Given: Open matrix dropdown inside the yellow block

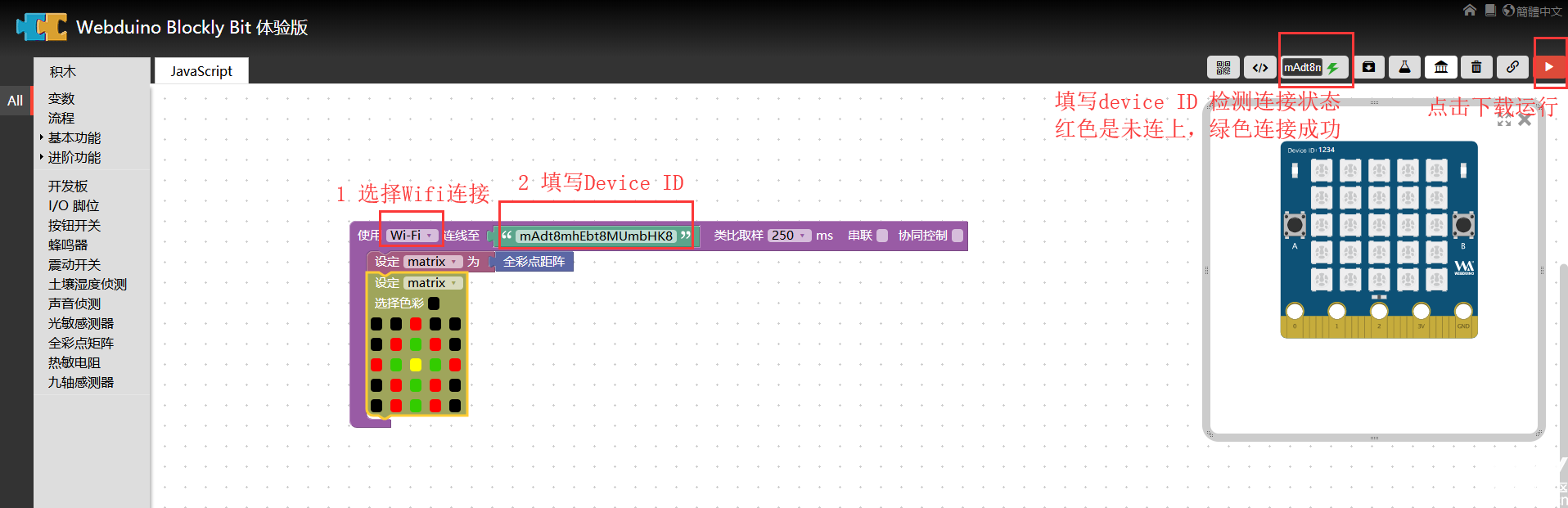Looking at the screenshot, I should [x=433, y=283].
